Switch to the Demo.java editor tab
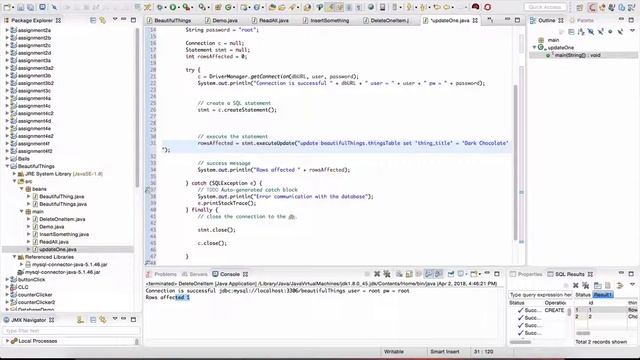Screen dimensions: 640x360 click(x=221, y=20)
